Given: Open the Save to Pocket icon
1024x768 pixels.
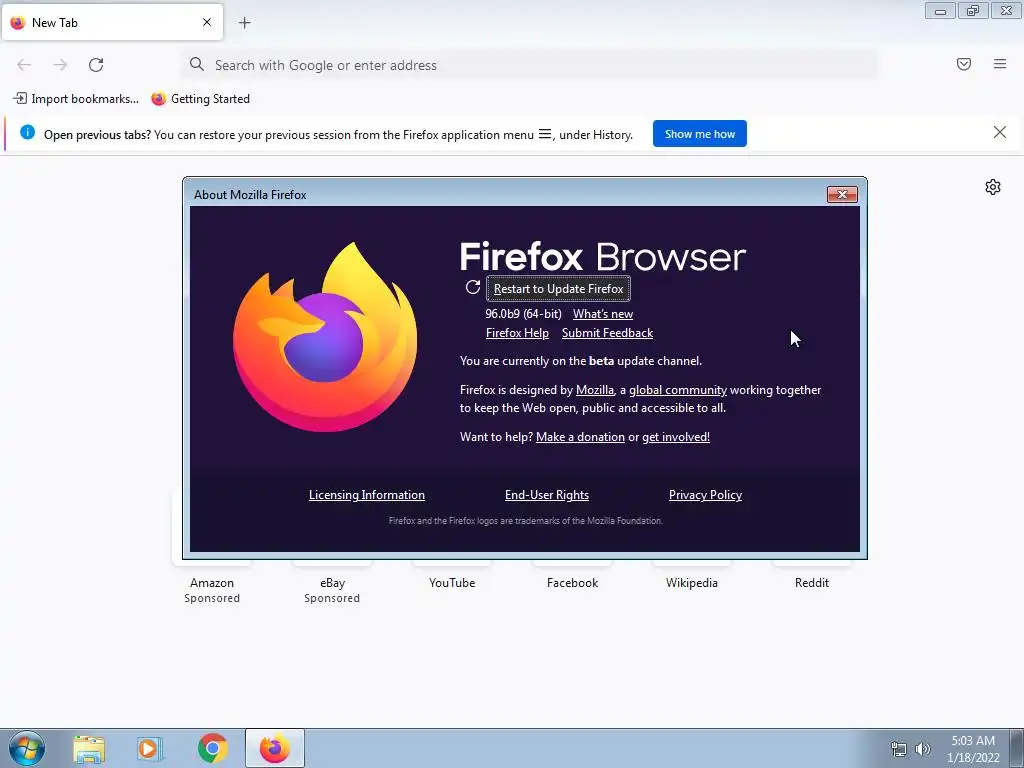Looking at the screenshot, I should [x=964, y=64].
